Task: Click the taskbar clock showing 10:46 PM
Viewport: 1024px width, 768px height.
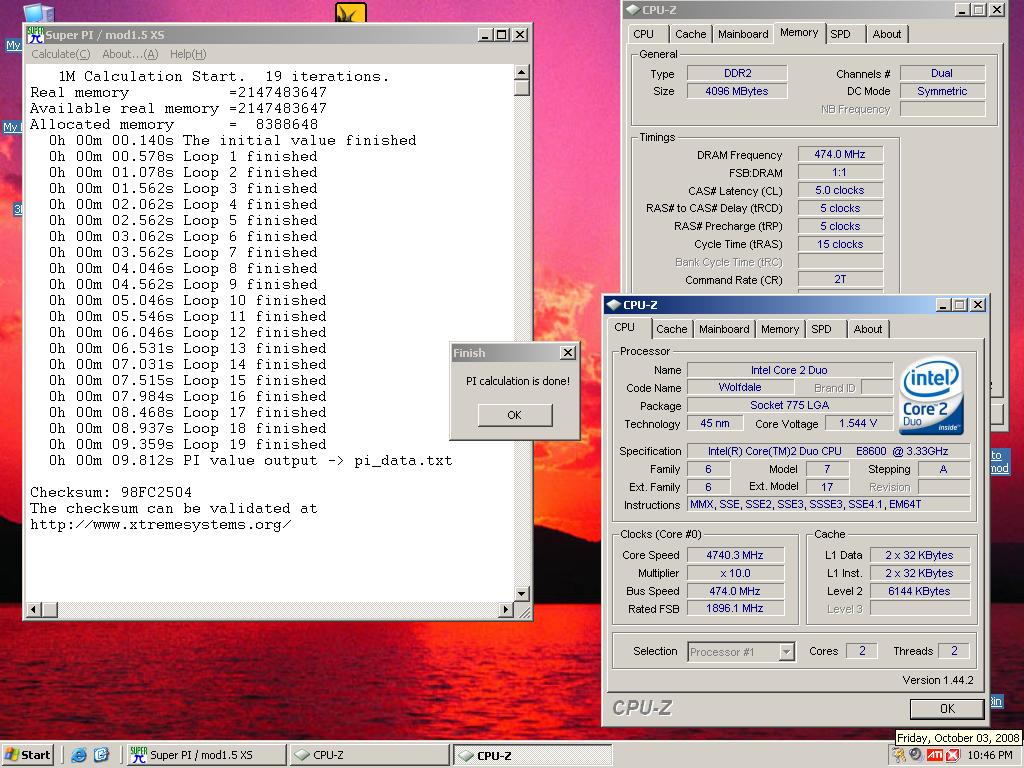Action: [x=990, y=755]
